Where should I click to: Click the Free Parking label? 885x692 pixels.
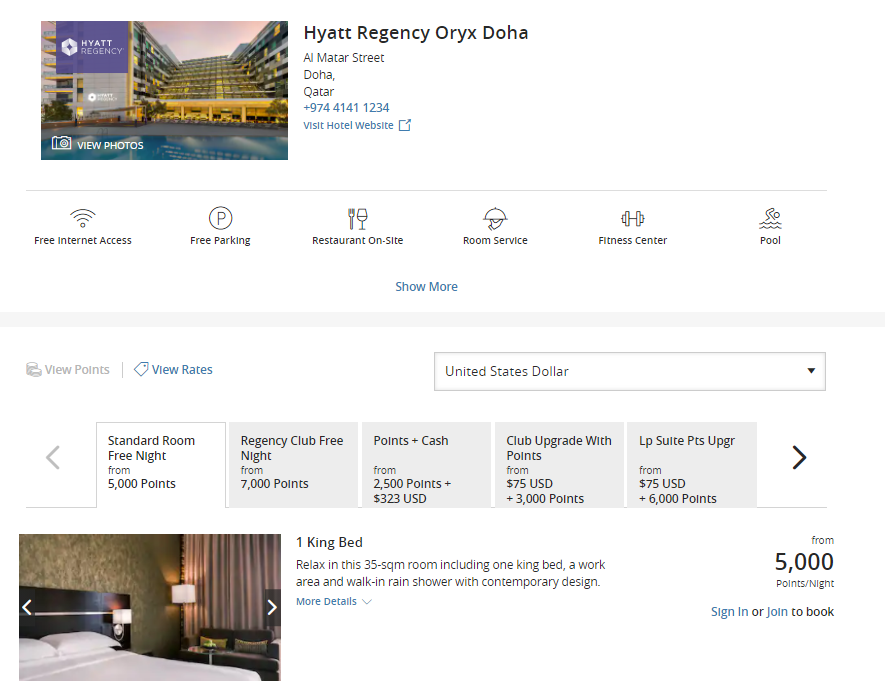tap(220, 240)
